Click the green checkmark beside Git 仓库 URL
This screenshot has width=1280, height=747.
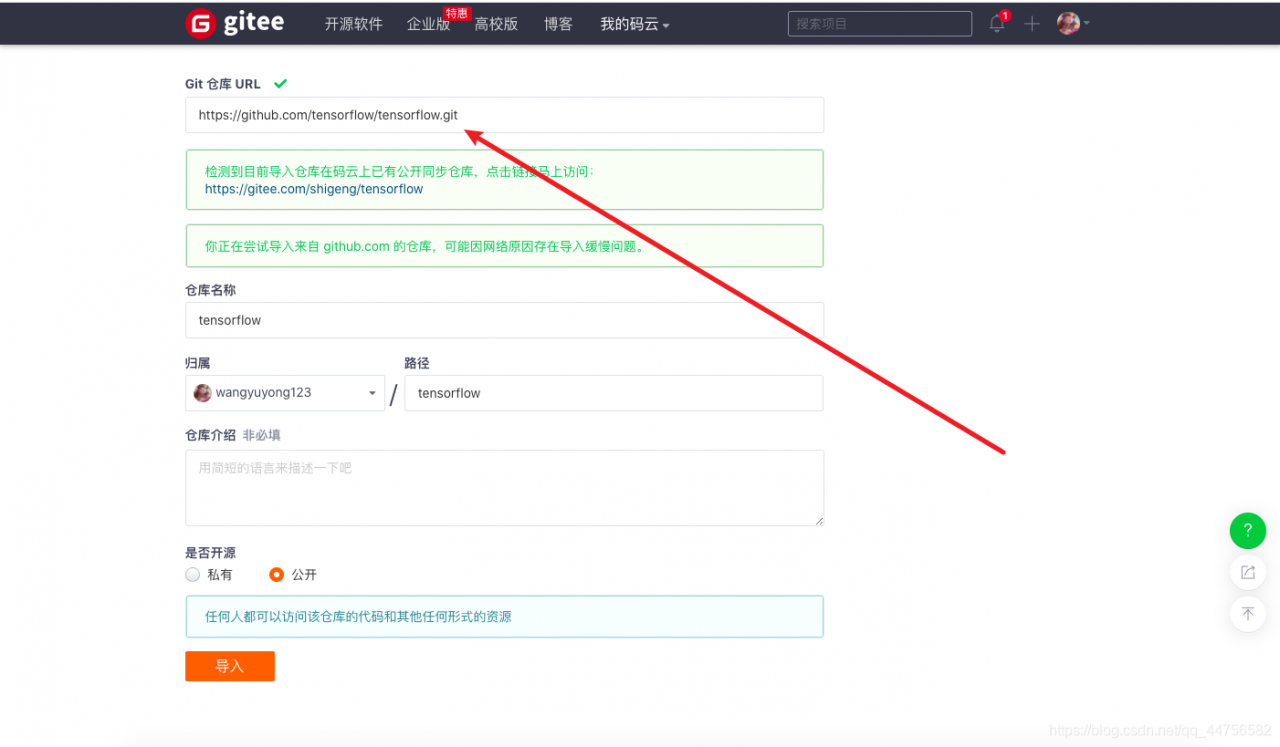point(280,83)
